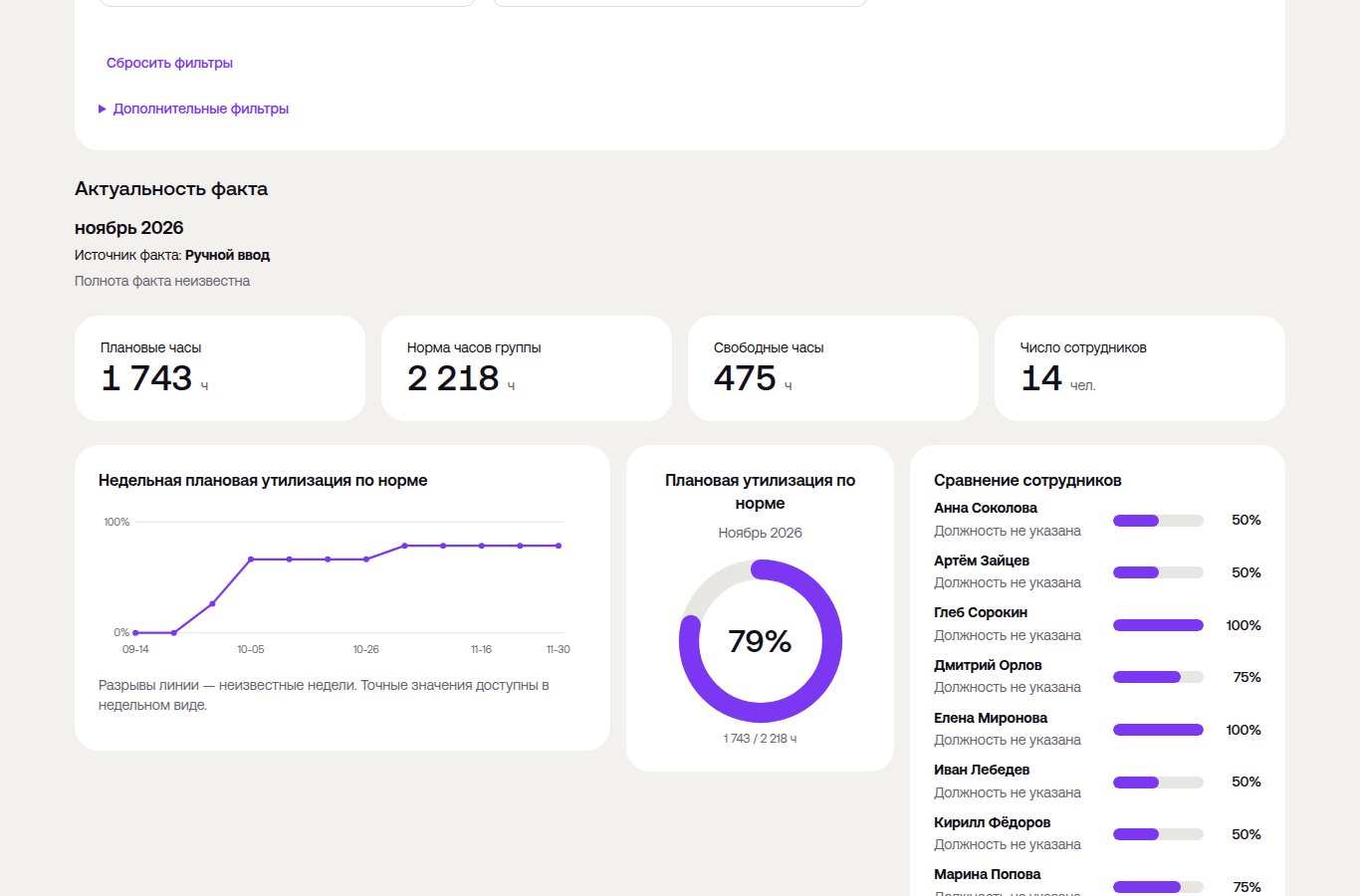The image size is (1360, 896).
Task: Select Марина Попова's 75% bar
Action: [1158, 887]
